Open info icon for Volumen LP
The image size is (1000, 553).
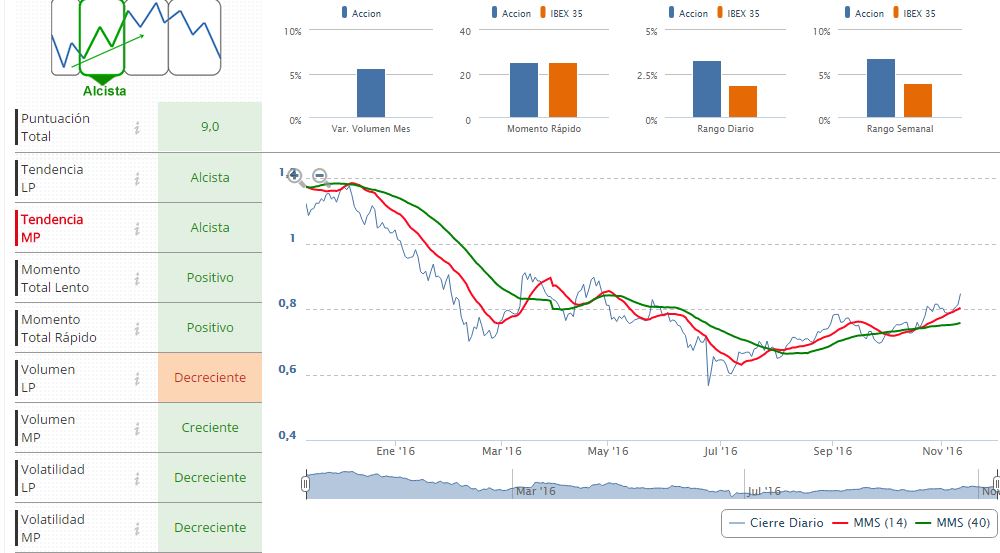[137, 378]
